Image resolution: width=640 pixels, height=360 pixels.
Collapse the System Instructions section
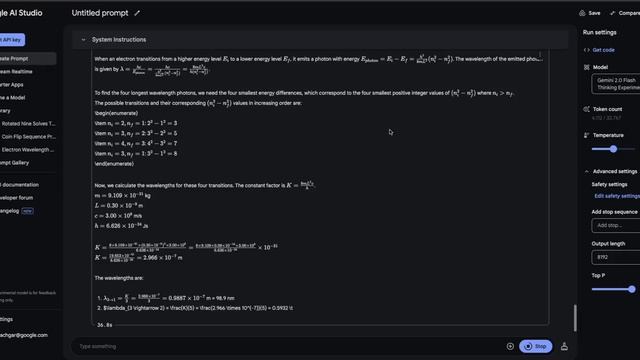(83, 40)
